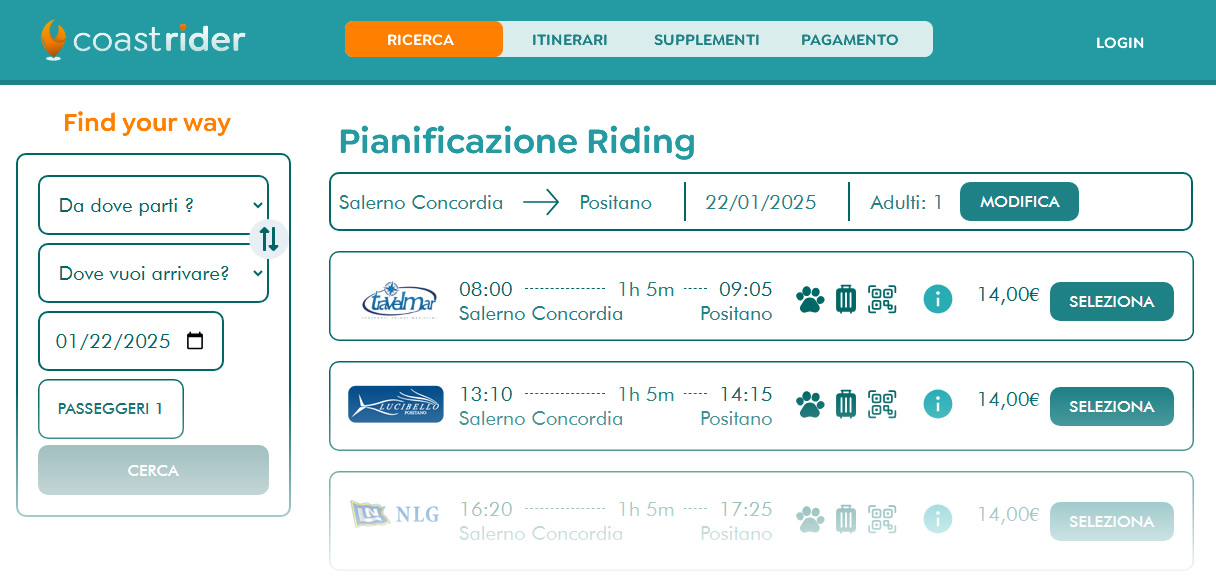The width and height of the screenshot is (1216, 584).
Task: Go to the SUPPLEMENTI tab
Action: (x=706, y=40)
